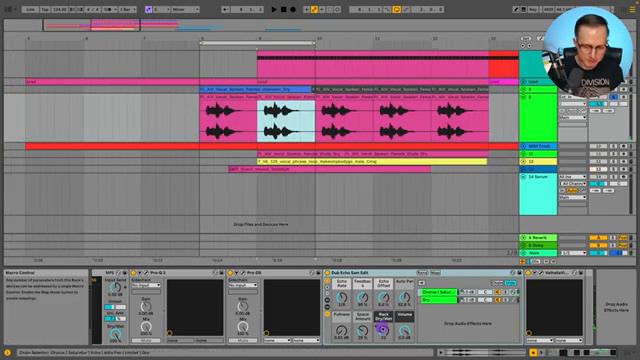Select the tempo field 124.00
Image resolution: width=640 pixels, height=360 pixels.
[60, 9]
